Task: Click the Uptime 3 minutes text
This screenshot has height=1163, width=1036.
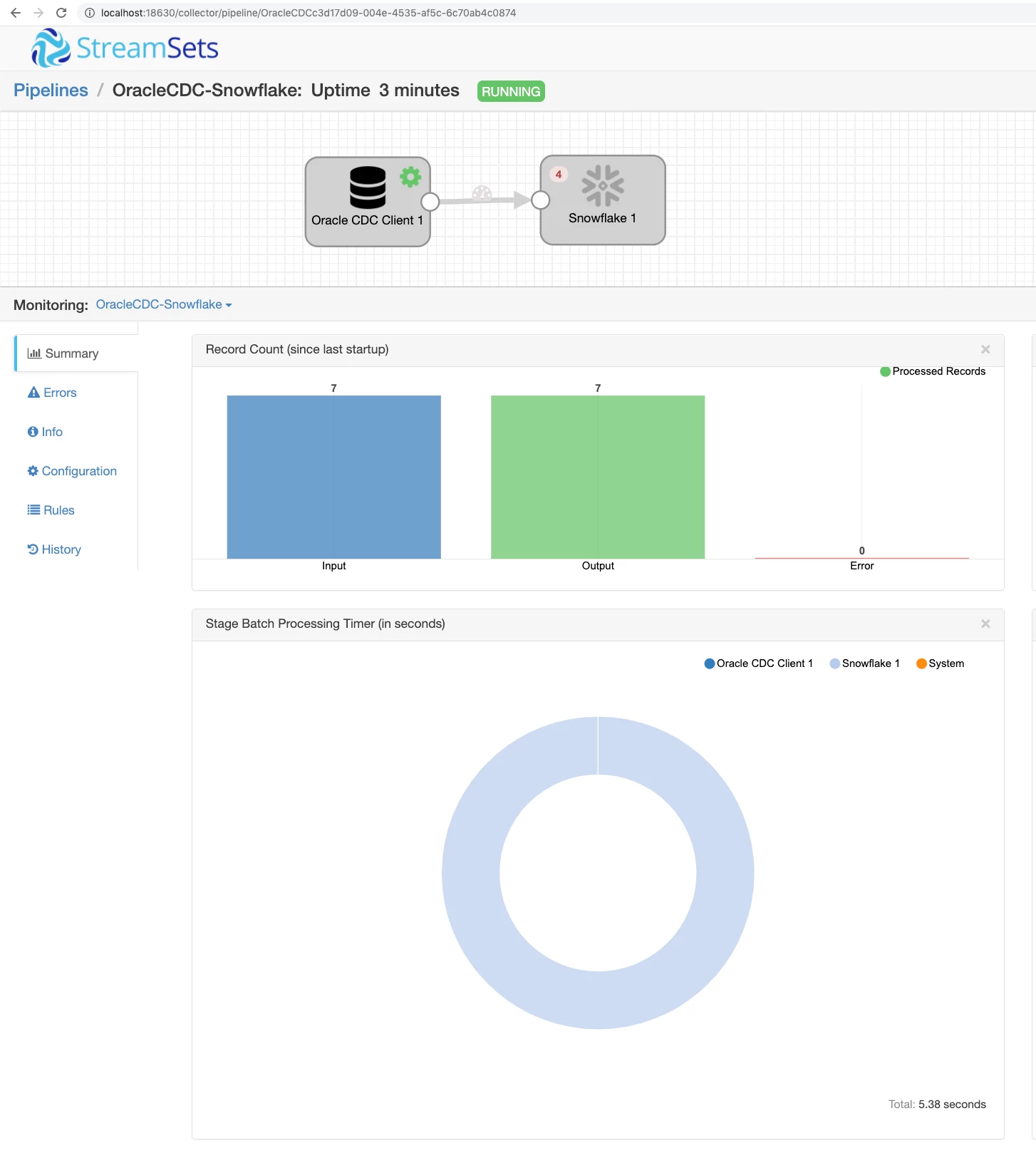Action: point(385,91)
